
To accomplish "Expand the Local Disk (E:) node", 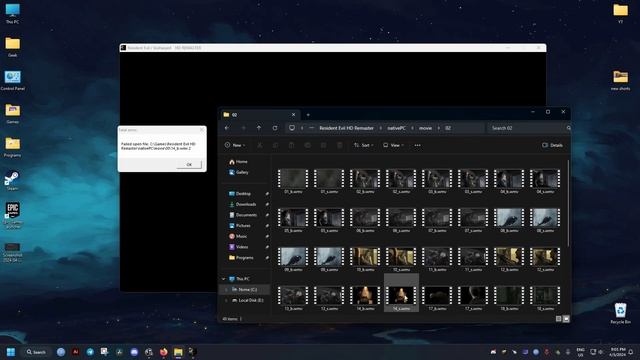I will click(x=227, y=300).
